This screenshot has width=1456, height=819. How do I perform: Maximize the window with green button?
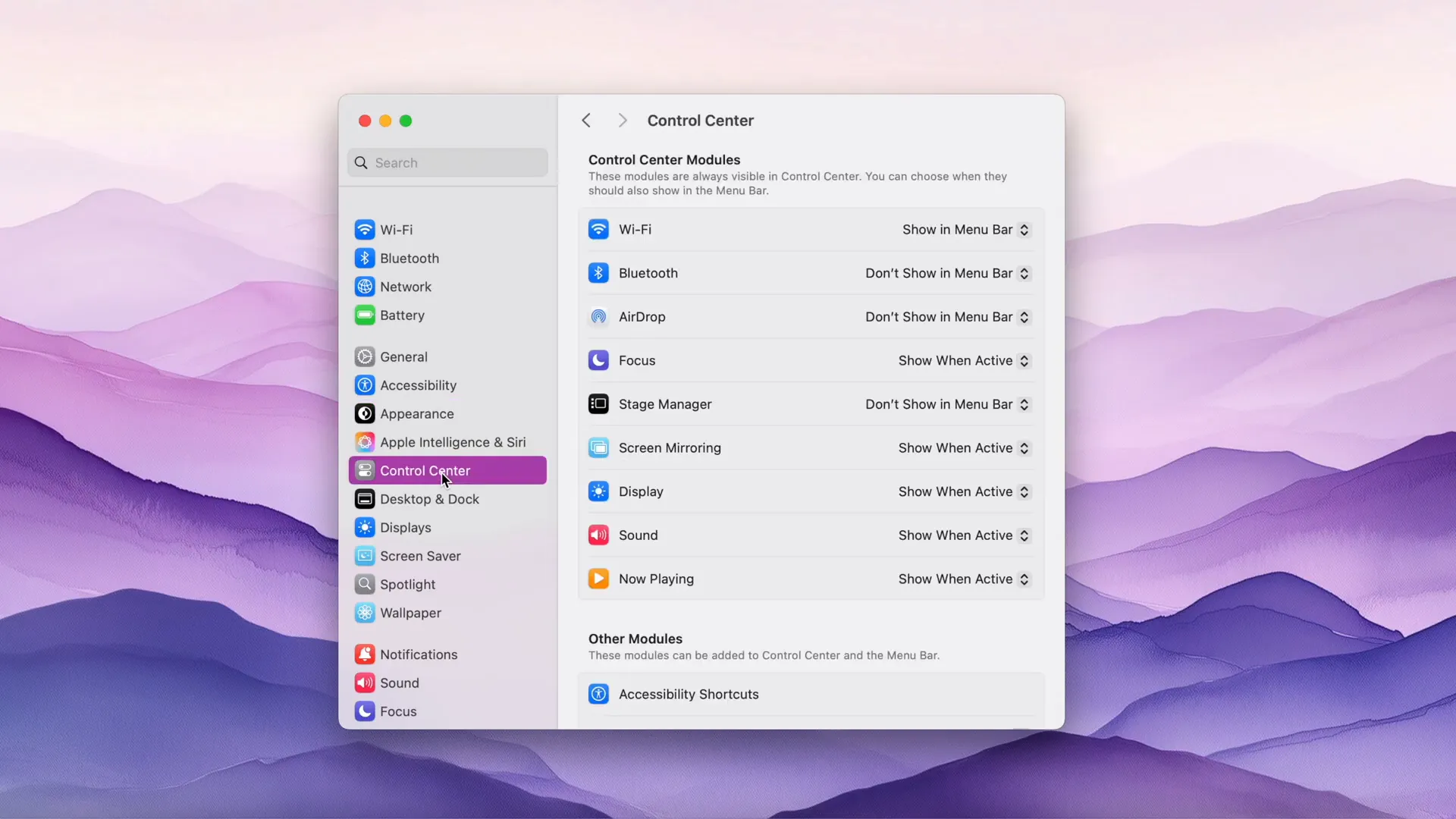406,121
